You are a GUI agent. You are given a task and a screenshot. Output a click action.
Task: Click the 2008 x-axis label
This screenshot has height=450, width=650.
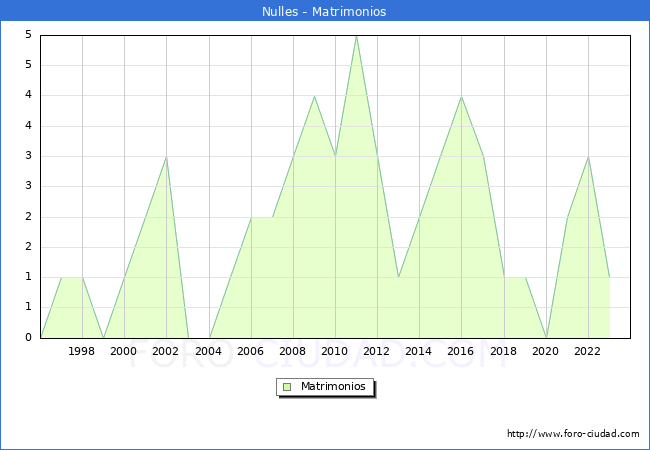click(292, 351)
